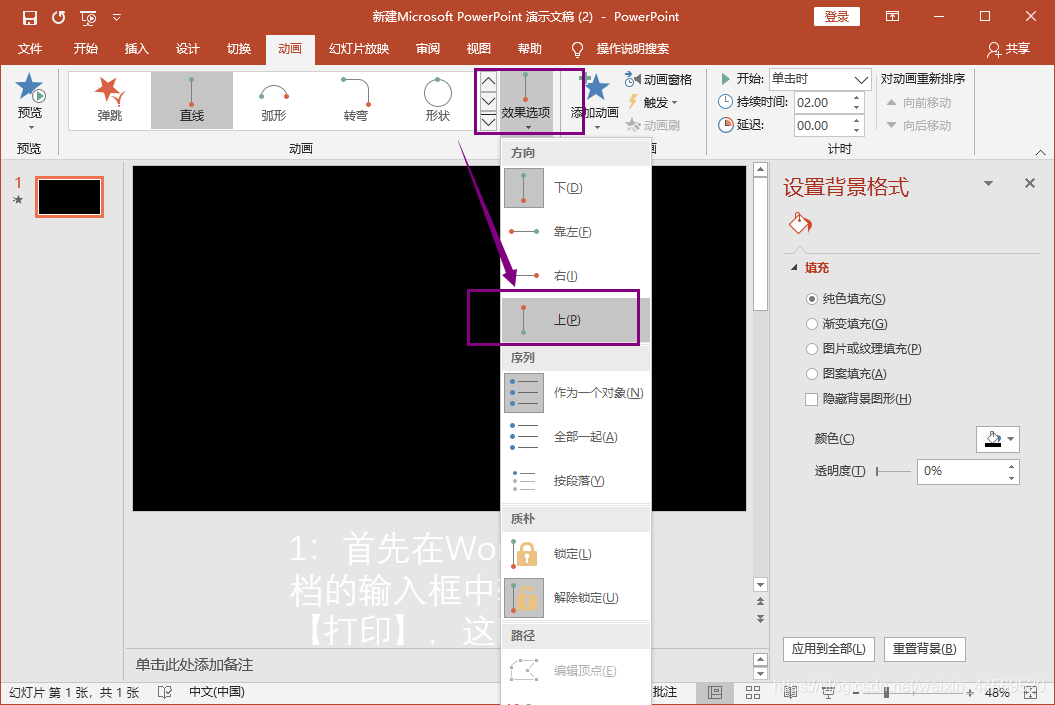Click 重置背景(B) button

[x=924, y=649]
